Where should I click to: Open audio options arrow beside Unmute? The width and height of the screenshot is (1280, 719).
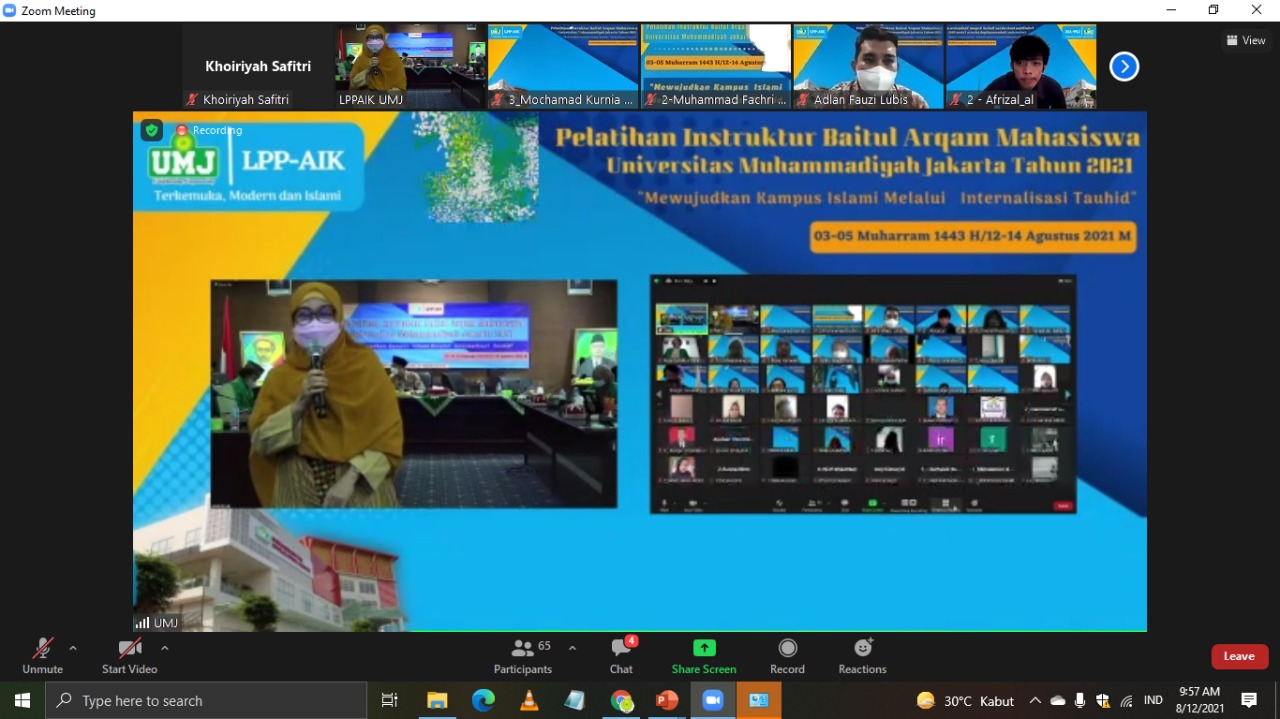click(72, 648)
